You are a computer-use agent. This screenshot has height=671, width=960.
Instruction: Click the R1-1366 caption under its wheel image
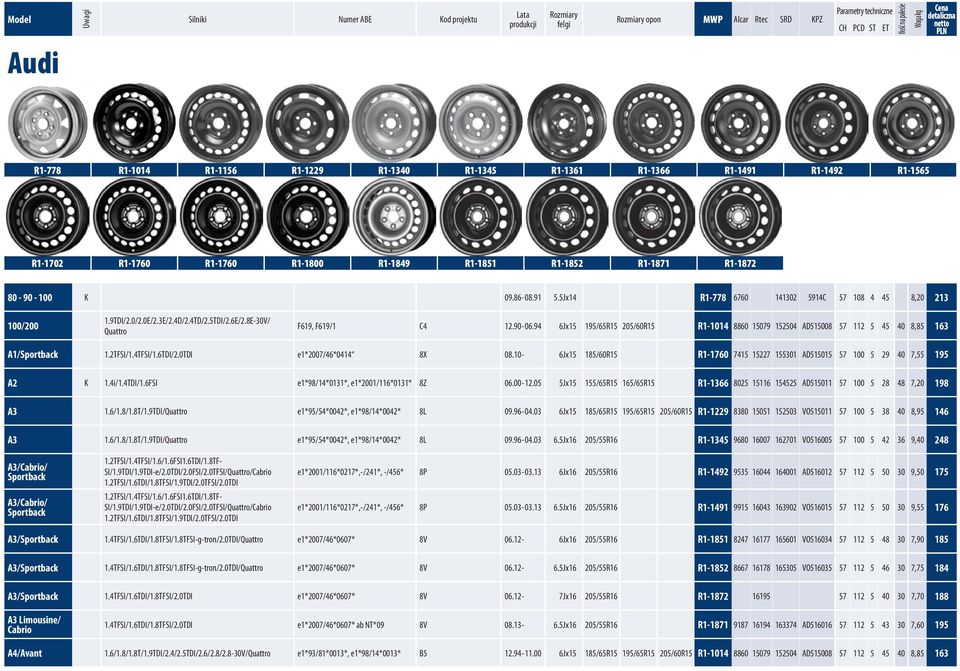654,170
